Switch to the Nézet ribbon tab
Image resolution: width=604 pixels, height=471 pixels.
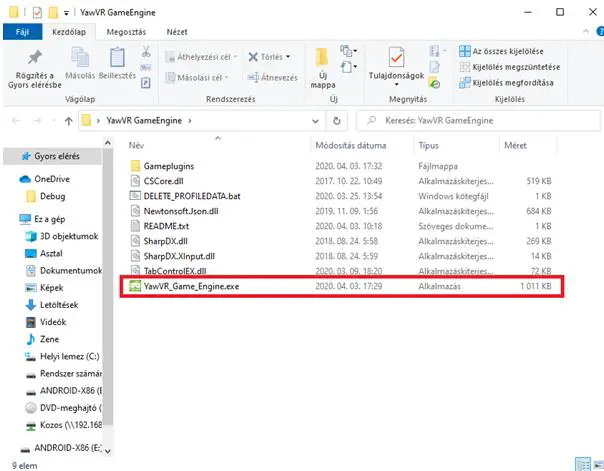[x=177, y=32]
